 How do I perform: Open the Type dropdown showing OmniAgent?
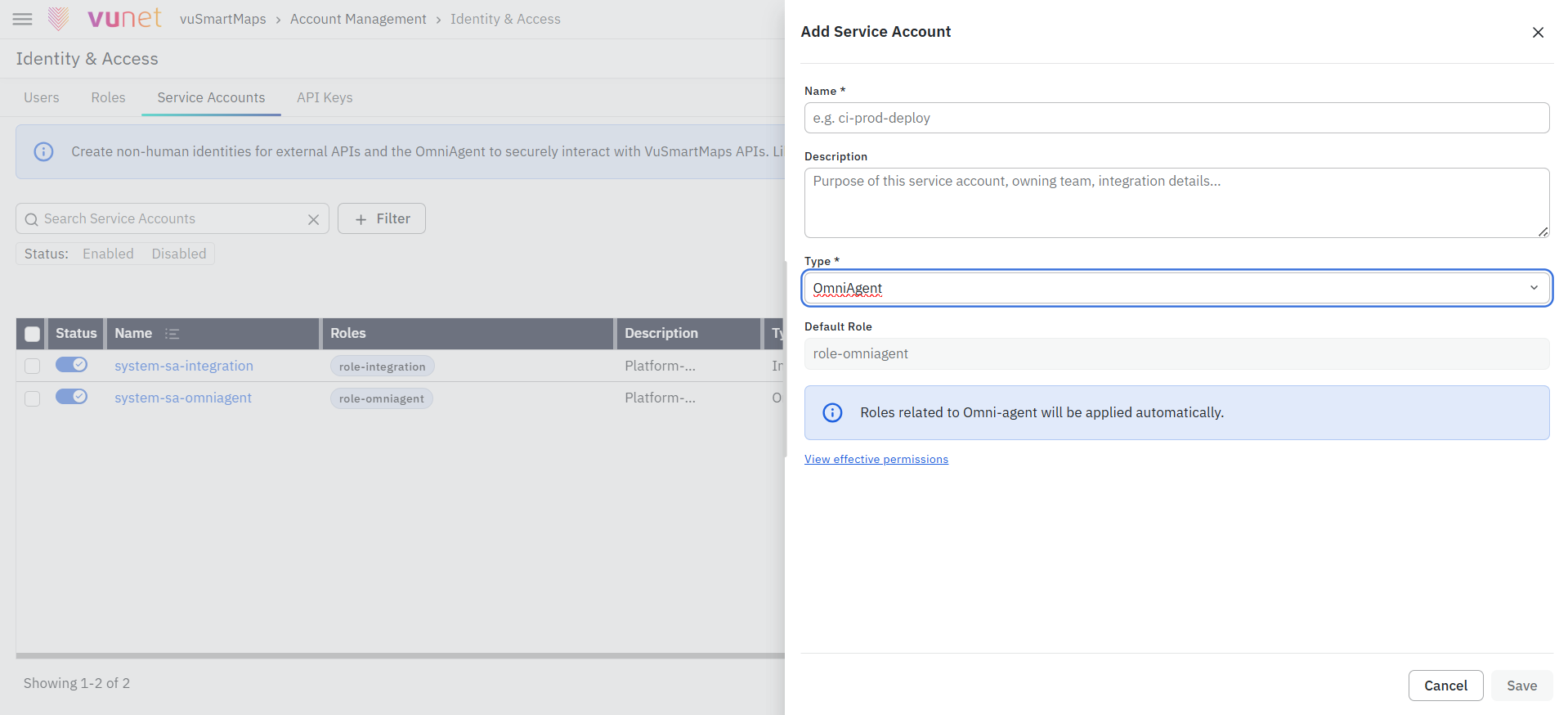(x=1176, y=288)
